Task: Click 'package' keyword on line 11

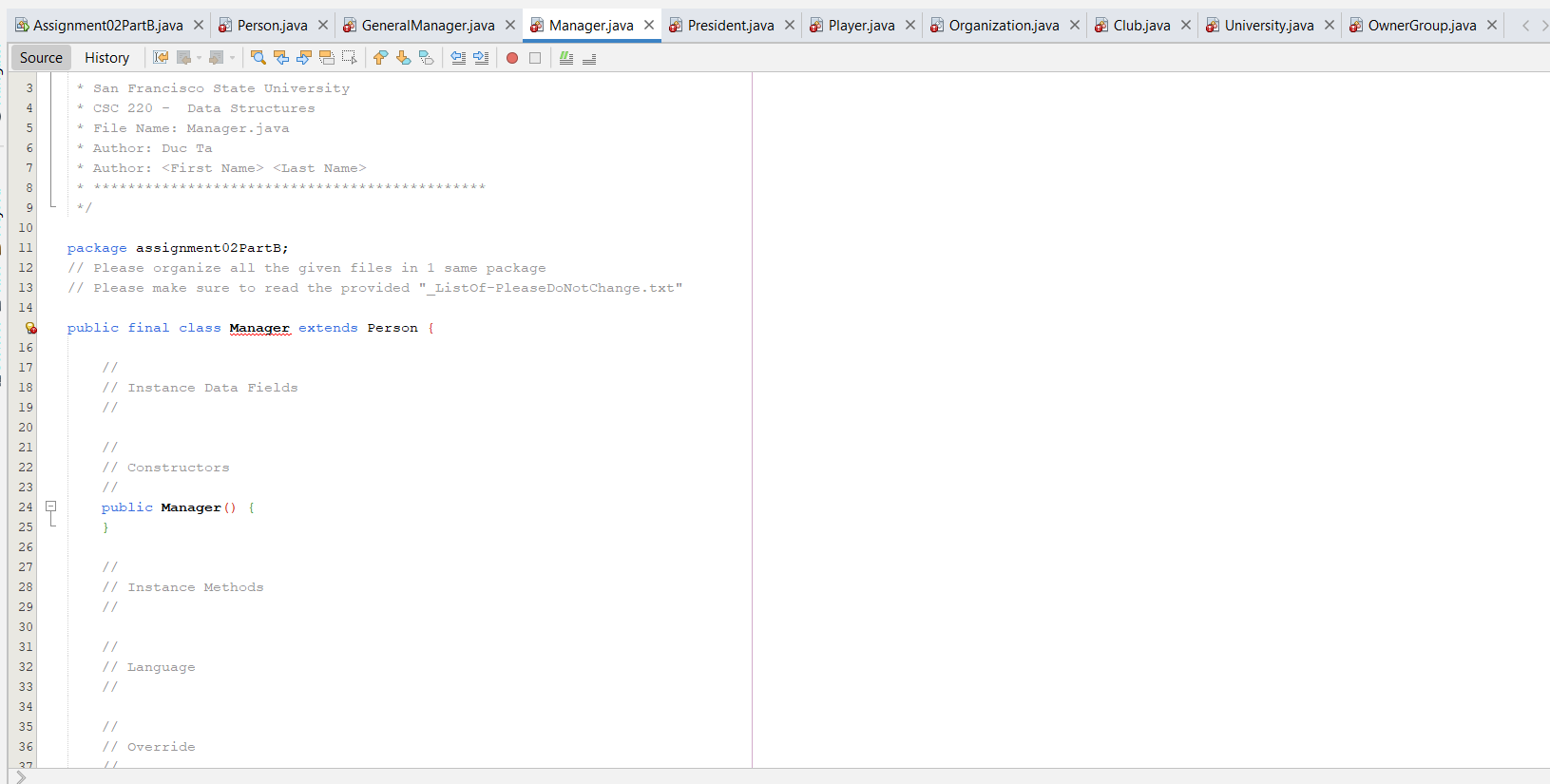Action: pos(97,248)
